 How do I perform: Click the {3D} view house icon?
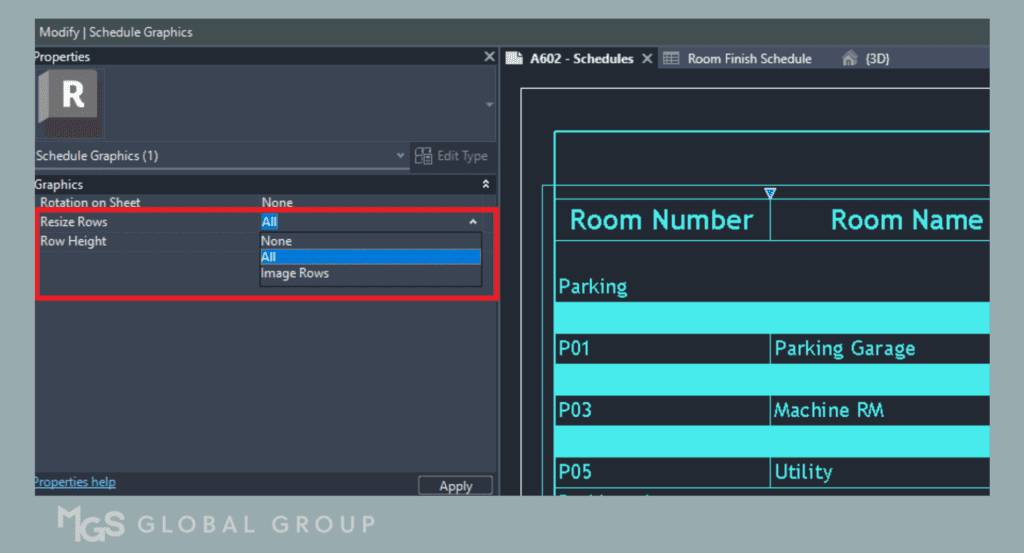click(849, 59)
